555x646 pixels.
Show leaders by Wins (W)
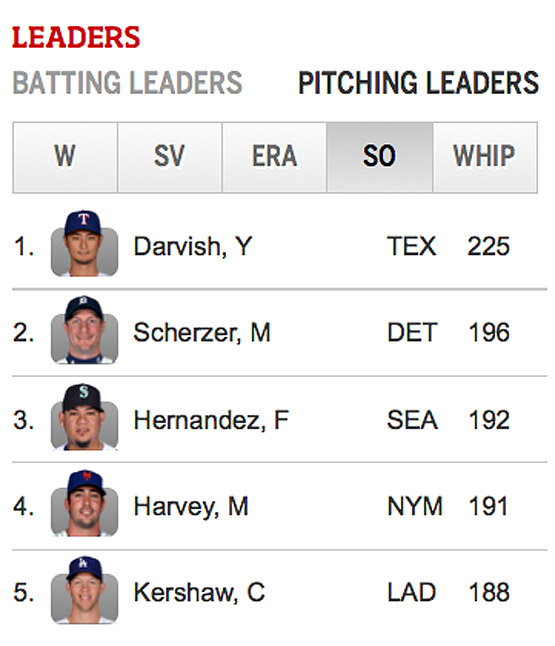(x=65, y=157)
